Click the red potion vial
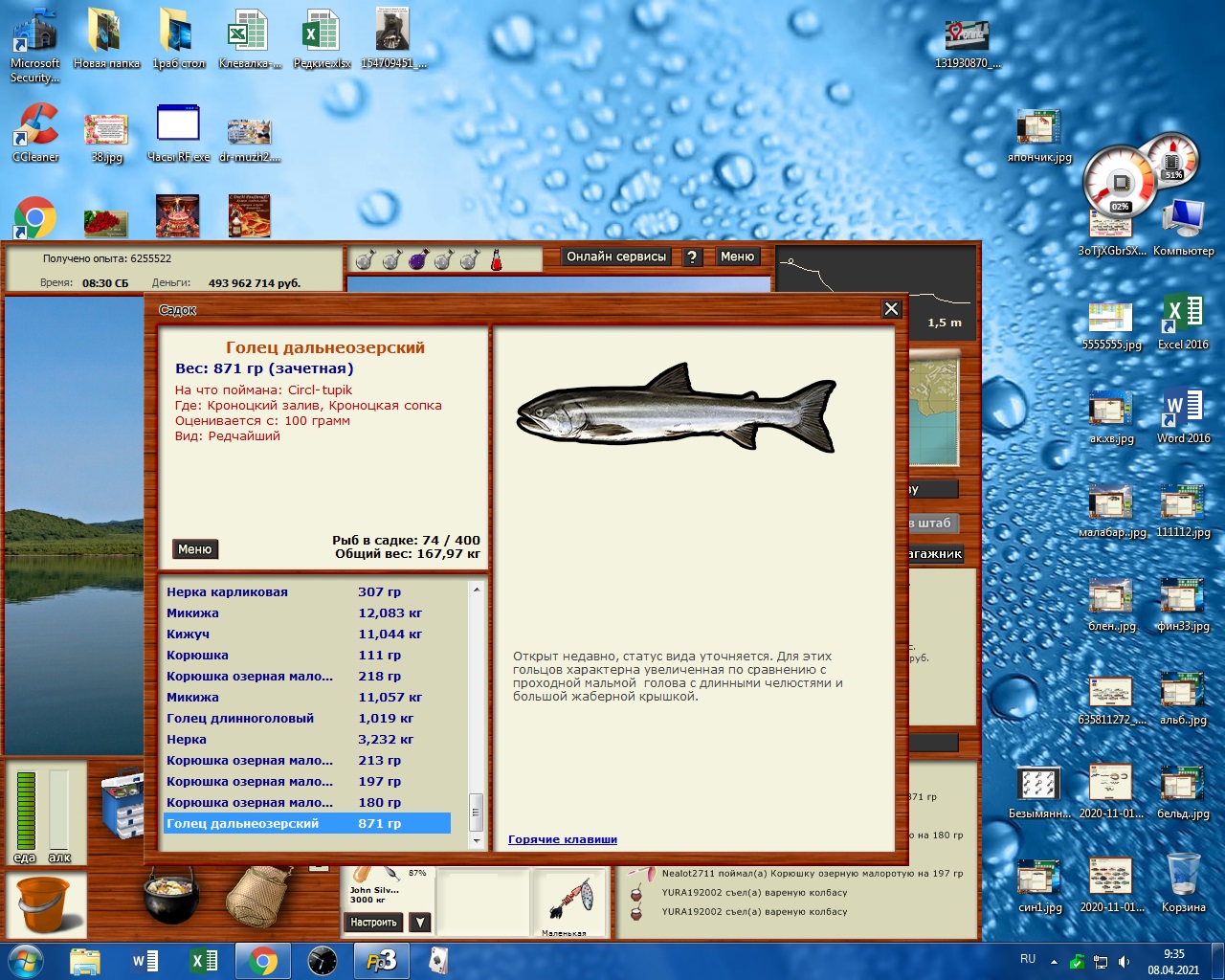The height and width of the screenshot is (980, 1225). click(497, 259)
